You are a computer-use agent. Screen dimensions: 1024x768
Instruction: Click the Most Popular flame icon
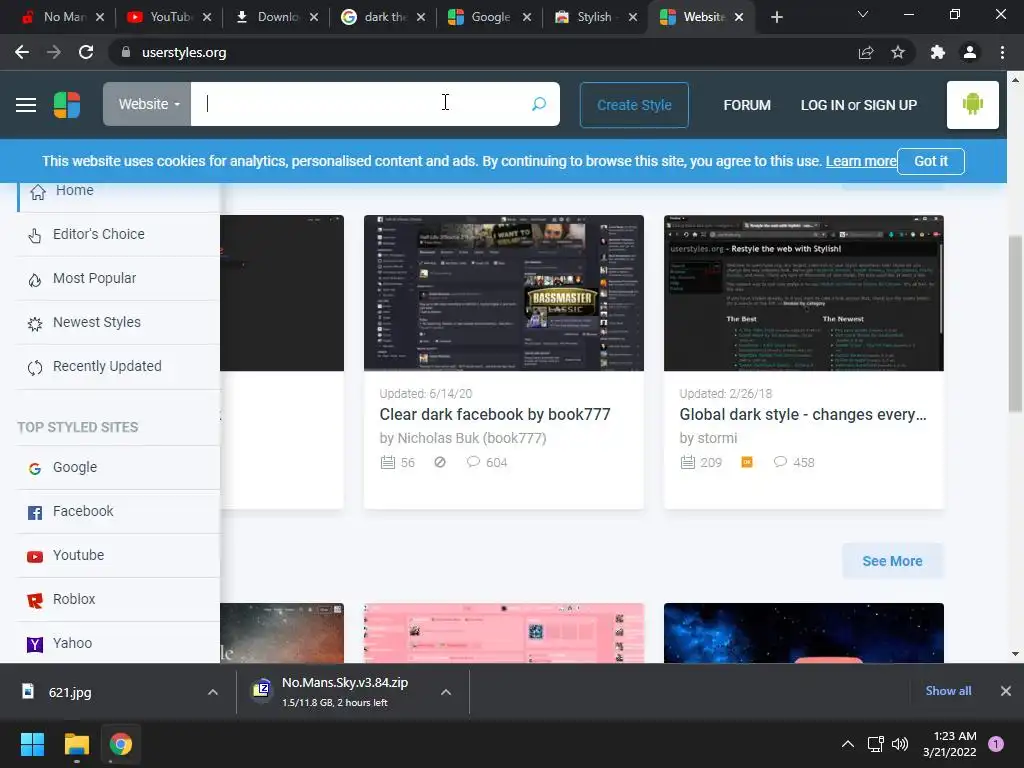pos(35,280)
